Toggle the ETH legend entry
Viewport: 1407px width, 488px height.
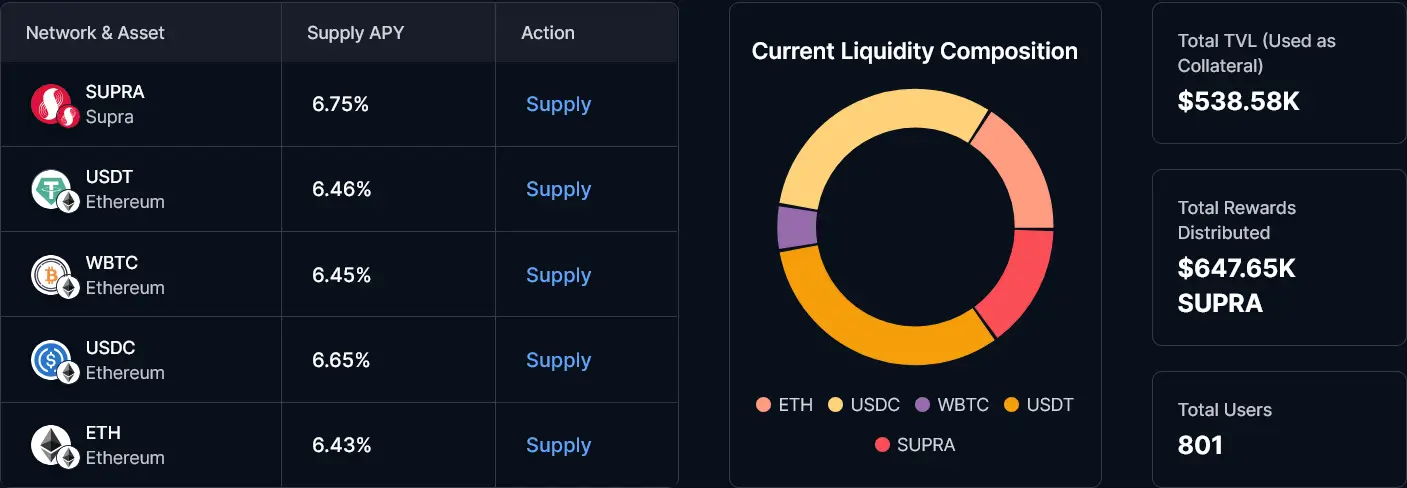[785, 405]
